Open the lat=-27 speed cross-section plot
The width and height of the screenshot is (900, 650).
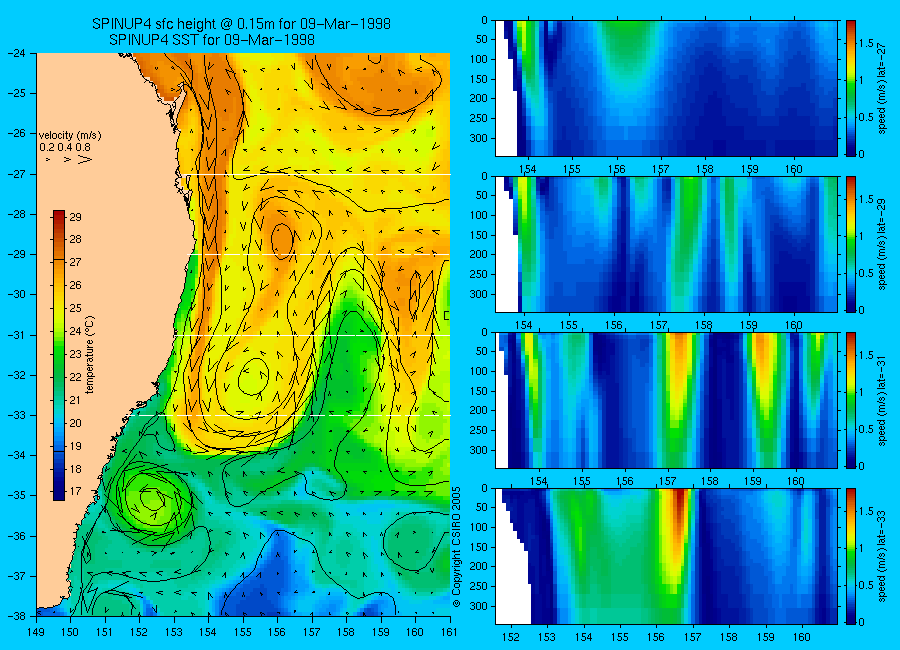pos(666,88)
